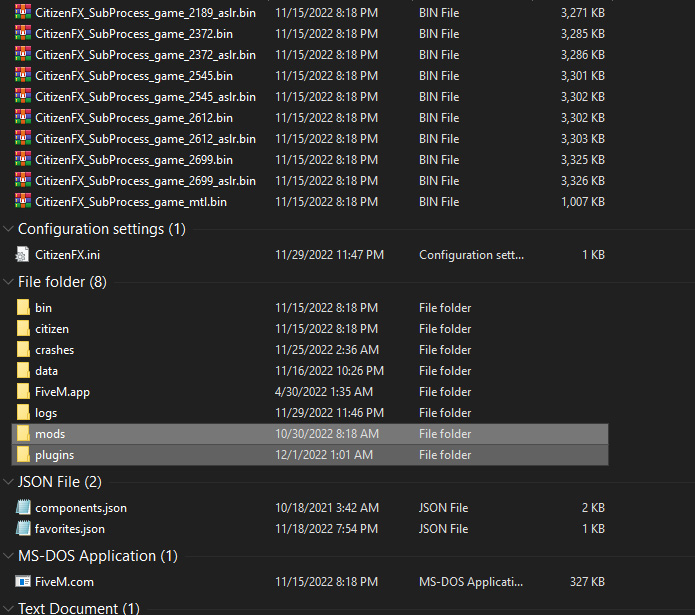Click the FiveM.app folder icon
The image size is (695, 615).
click(x=23, y=392)
